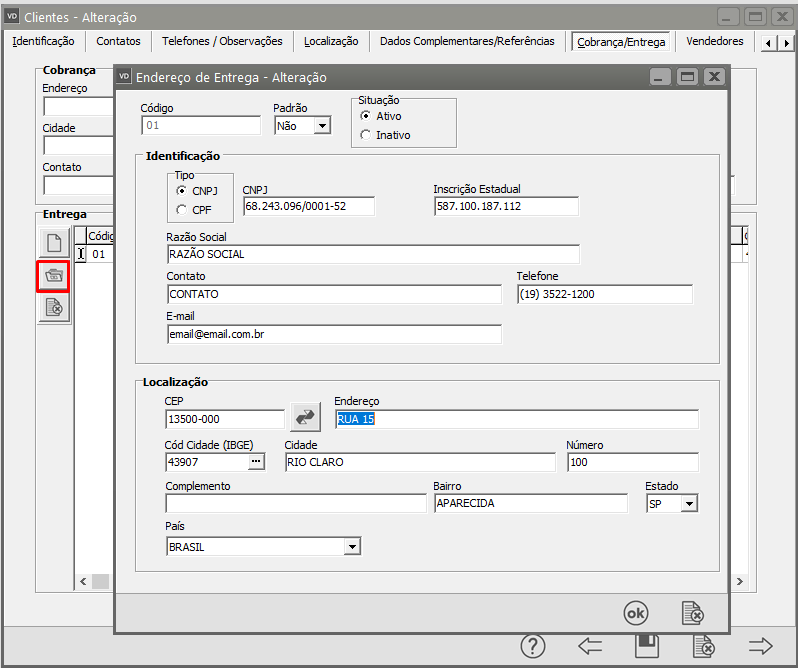Select the Inativo radio button
The width and height of the screenshot is (798, 668).
tap(366, 135)
